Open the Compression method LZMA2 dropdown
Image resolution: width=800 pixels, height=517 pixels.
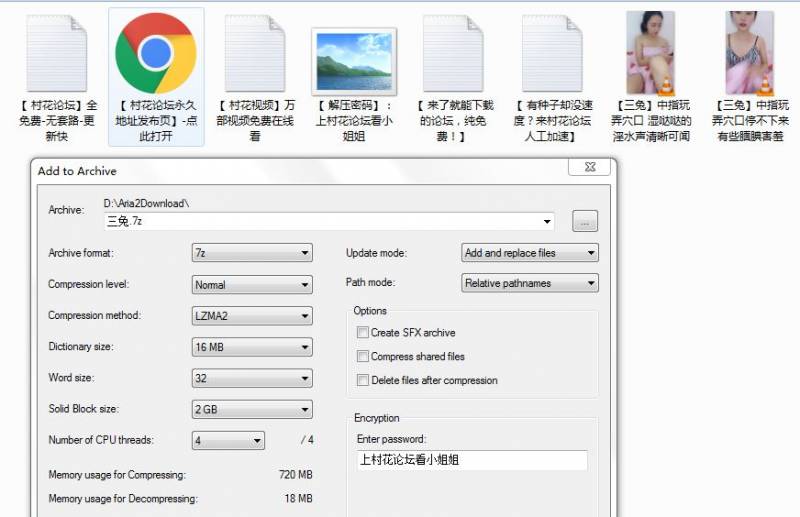click(x=252, y=316)
